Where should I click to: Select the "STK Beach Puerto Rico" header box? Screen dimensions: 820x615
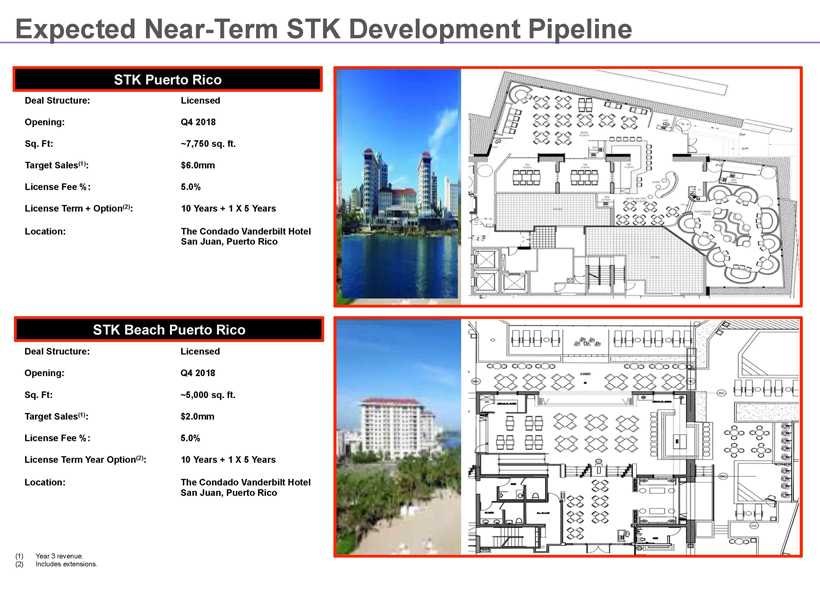tap(167, 329)
